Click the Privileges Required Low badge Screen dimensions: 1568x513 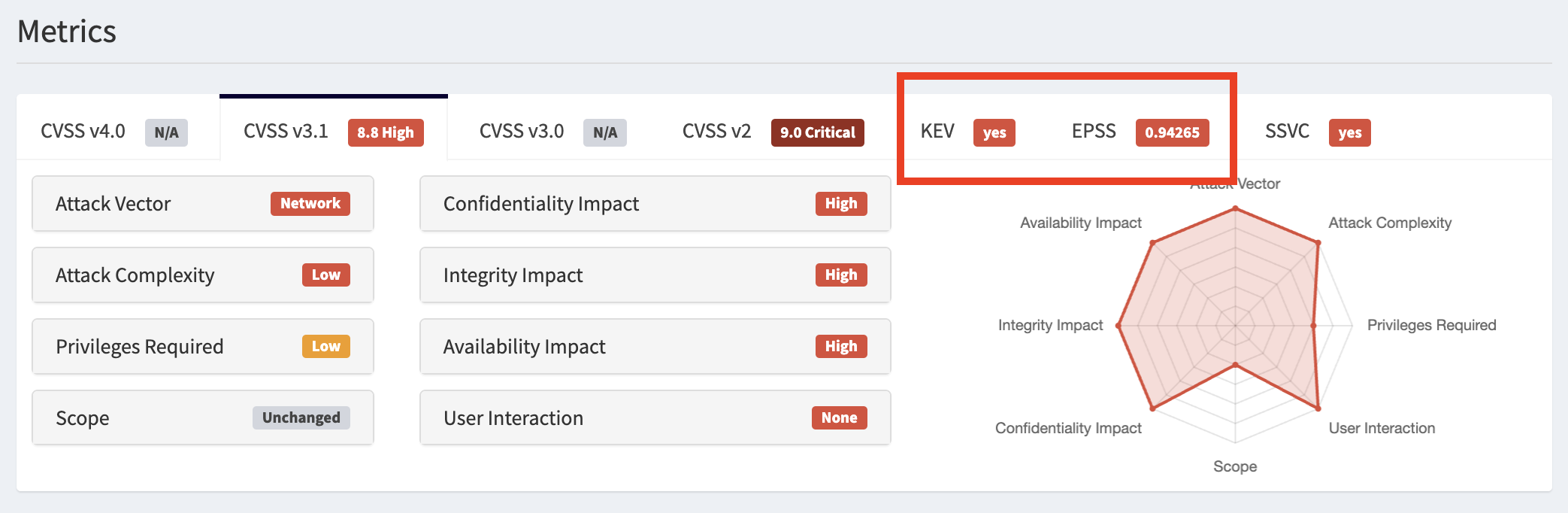pos(325,347)
